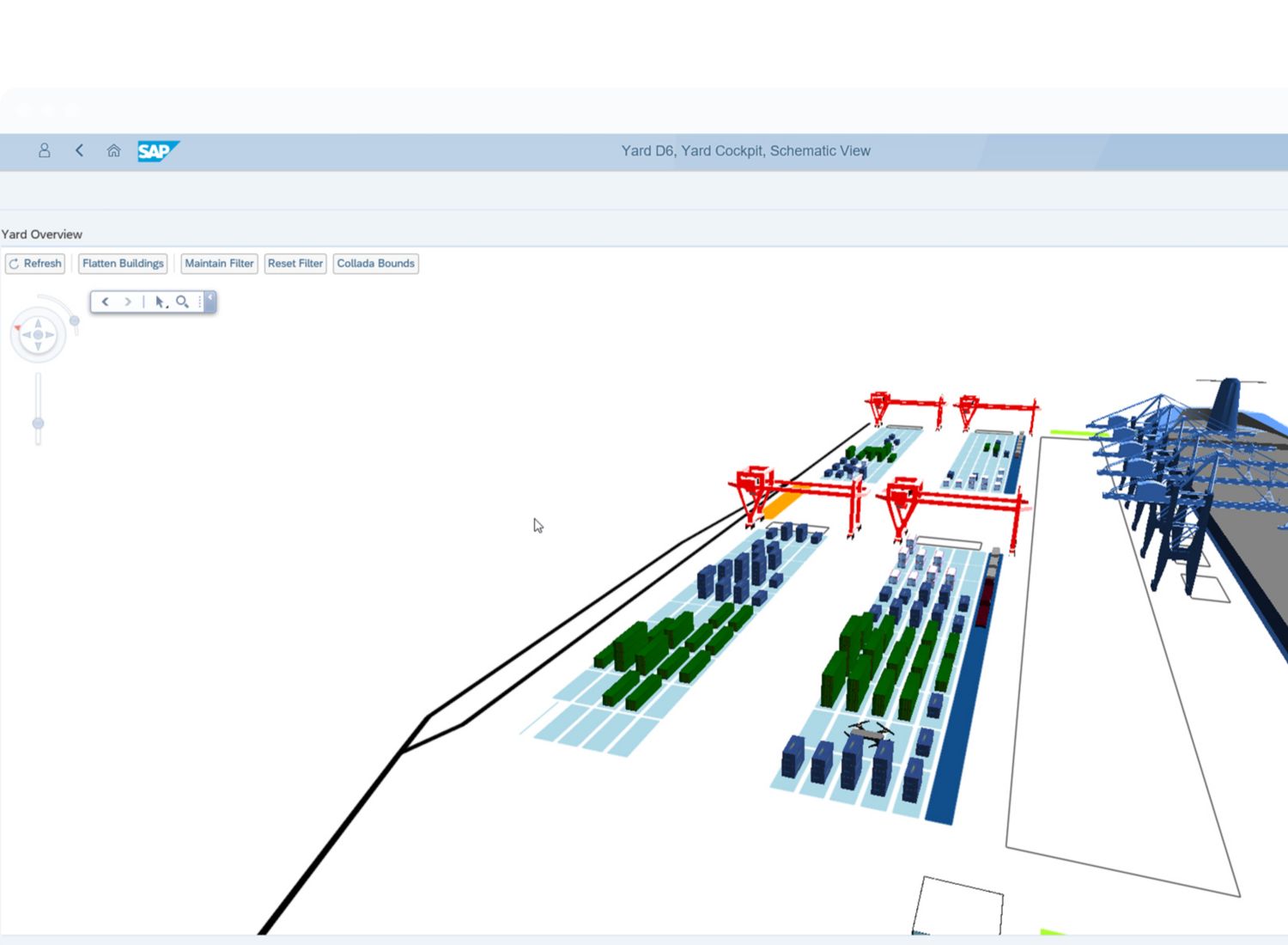This screenshot has width=1288, height=945.
Task: Step forward in map toolbar history
Action: point(128,302)
